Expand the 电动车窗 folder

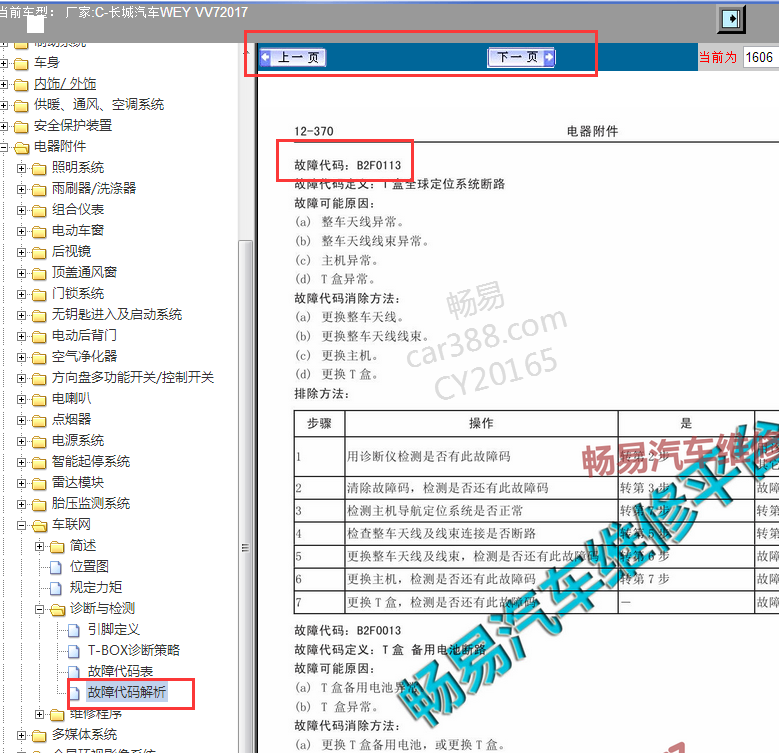(x=21, y=231)
